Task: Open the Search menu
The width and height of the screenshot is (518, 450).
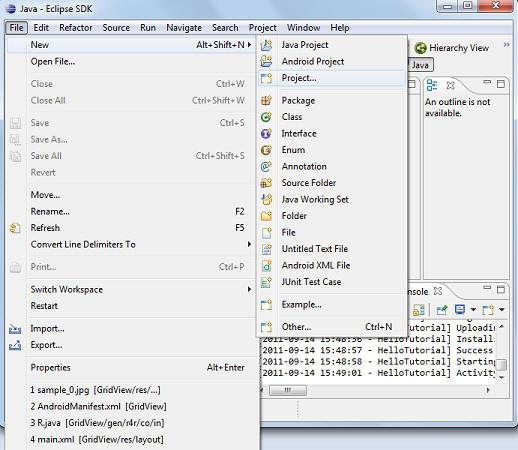Action: click(x=225, y=28)
